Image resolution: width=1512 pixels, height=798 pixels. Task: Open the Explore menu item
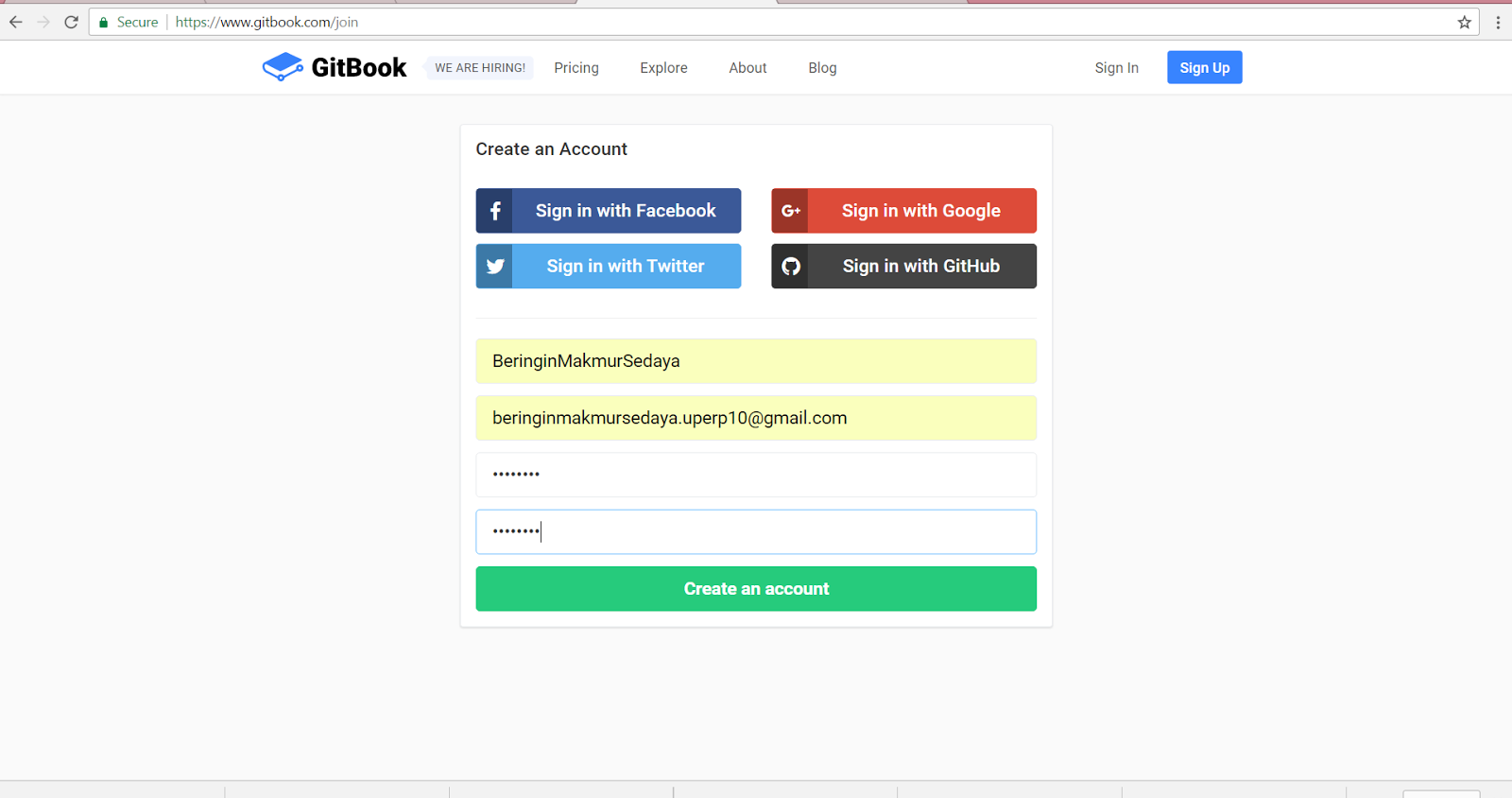[663, 68]
